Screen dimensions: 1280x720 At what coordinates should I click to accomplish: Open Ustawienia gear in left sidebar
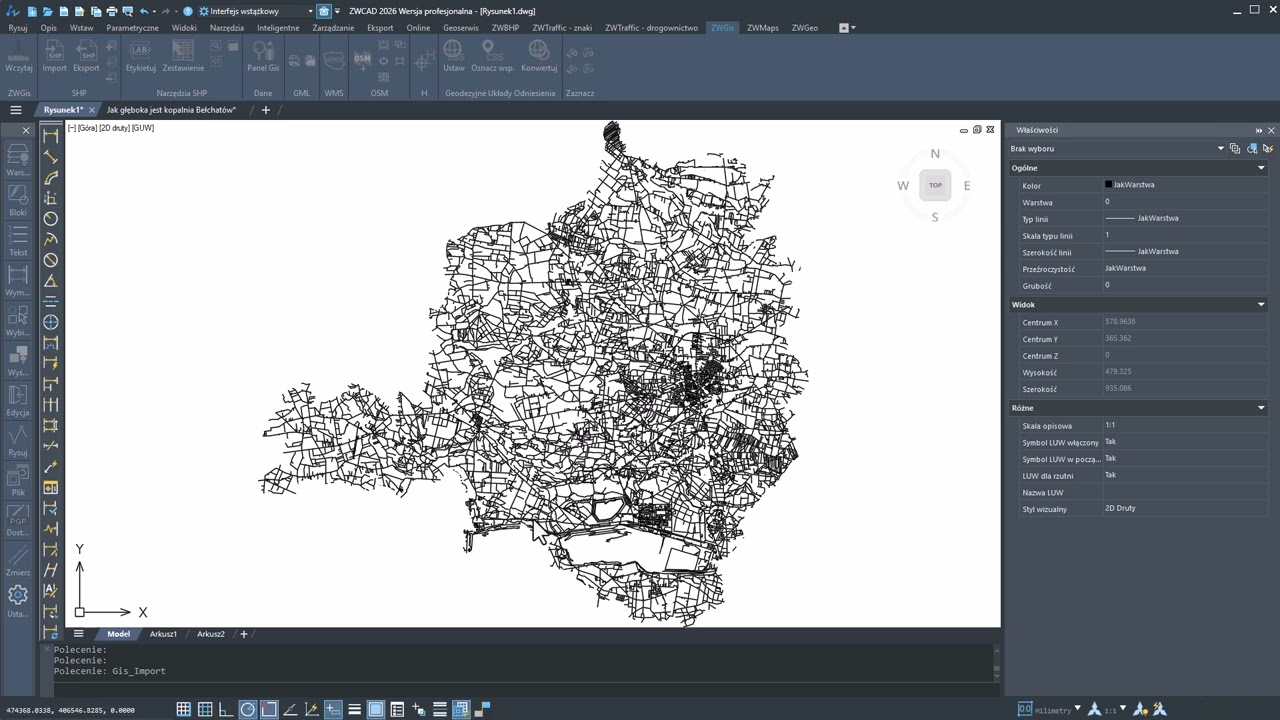(18, 600)
